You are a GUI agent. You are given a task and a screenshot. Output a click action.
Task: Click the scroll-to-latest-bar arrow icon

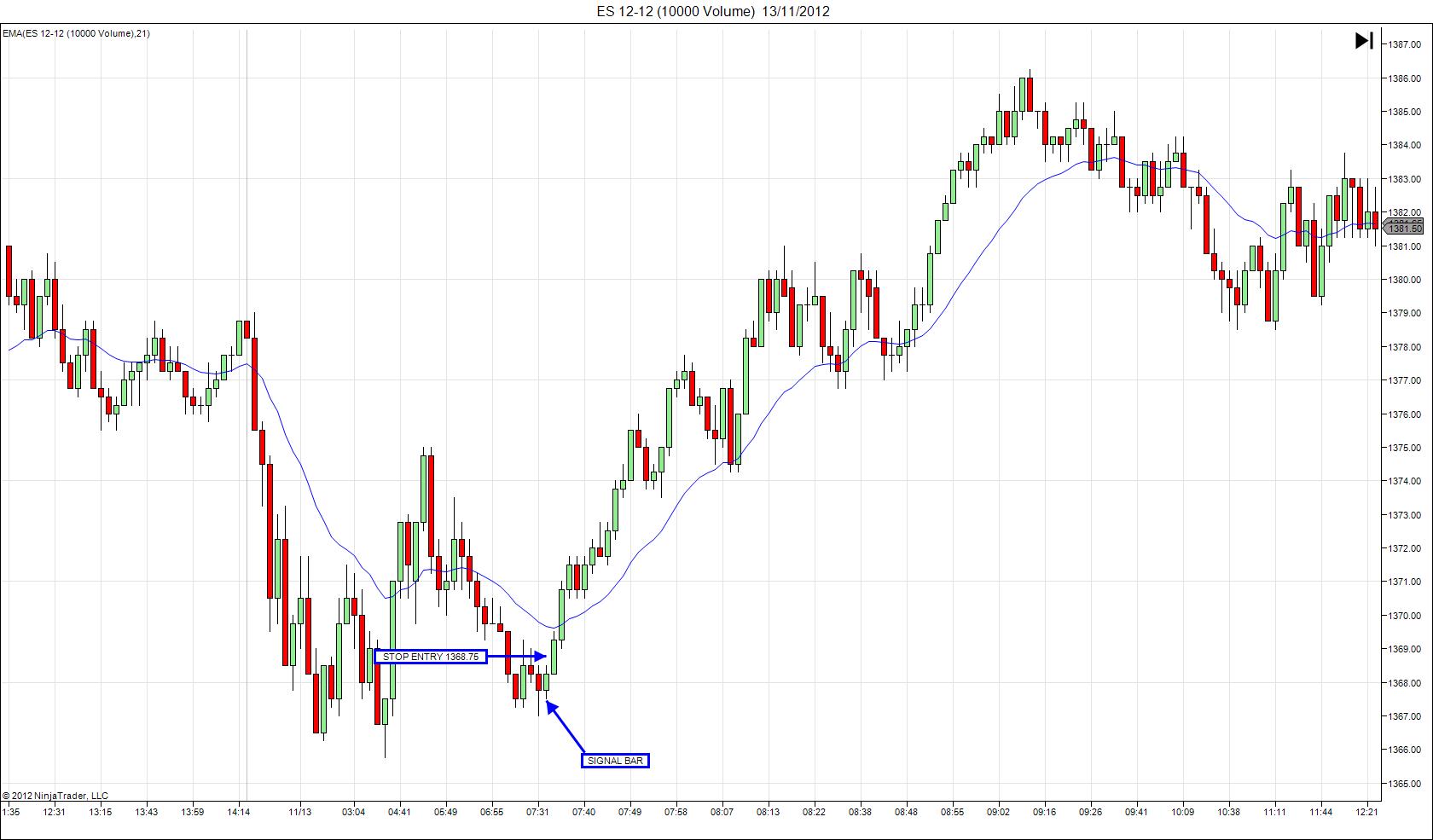1363,40
